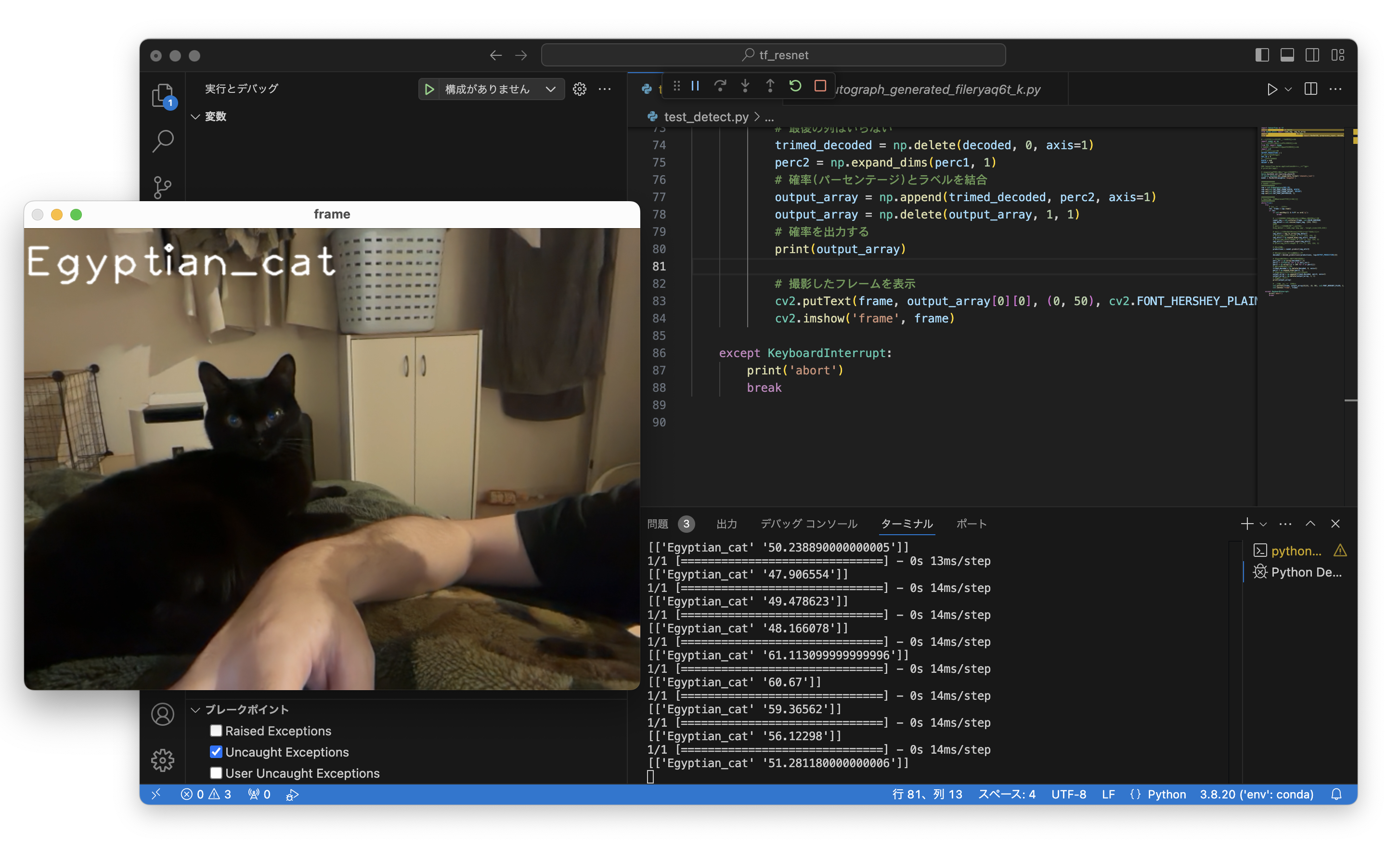Restart the debugger with green arrow
The image size is (1400, 848).
(795, 86)
